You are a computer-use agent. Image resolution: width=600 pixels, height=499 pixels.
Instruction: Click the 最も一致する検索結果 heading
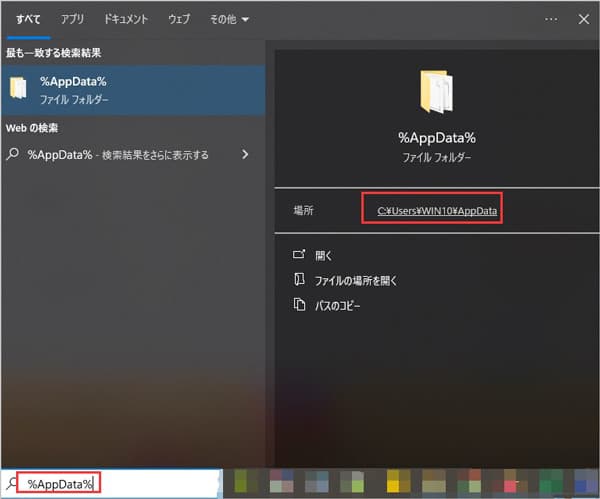53,53
